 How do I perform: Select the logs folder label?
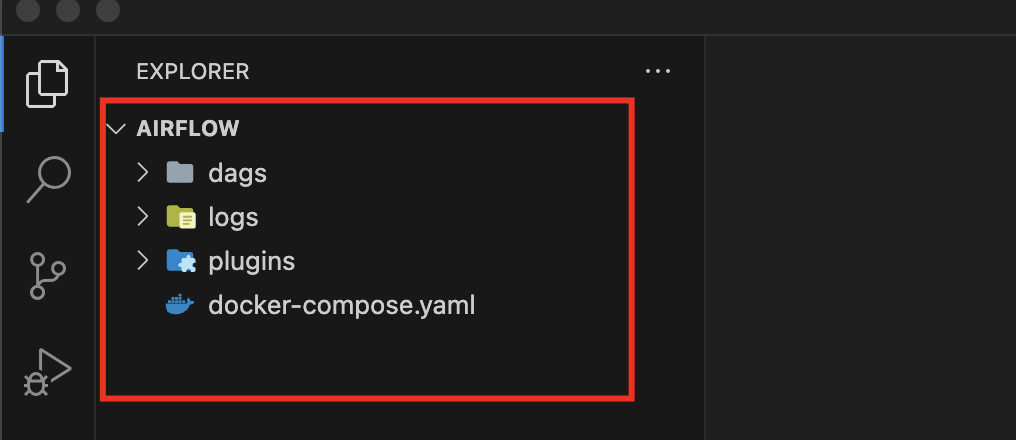233,217
